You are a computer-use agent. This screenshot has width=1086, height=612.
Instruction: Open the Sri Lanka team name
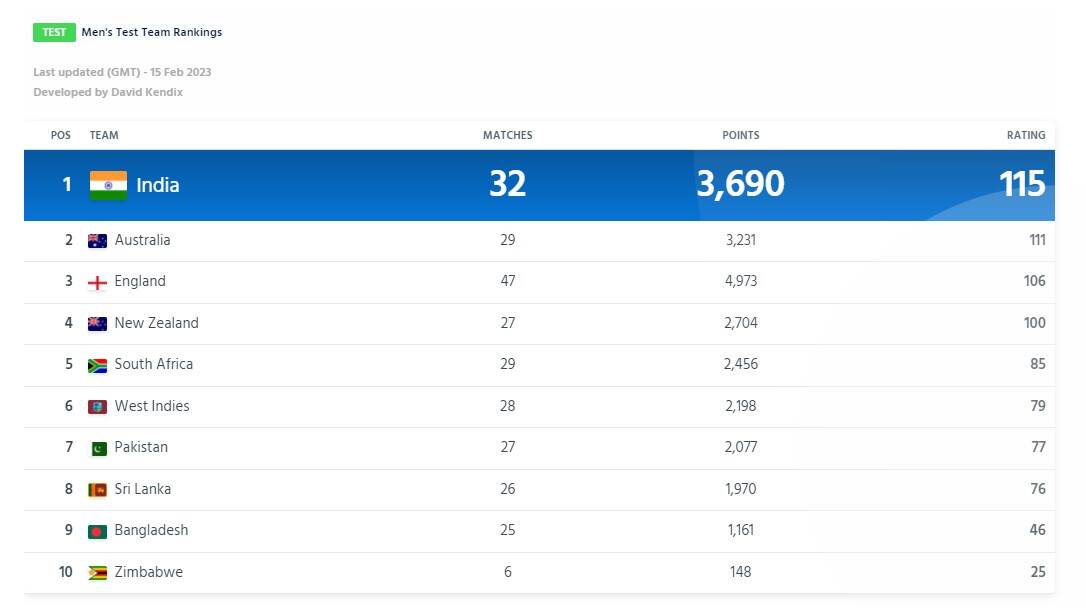(143, 489)
